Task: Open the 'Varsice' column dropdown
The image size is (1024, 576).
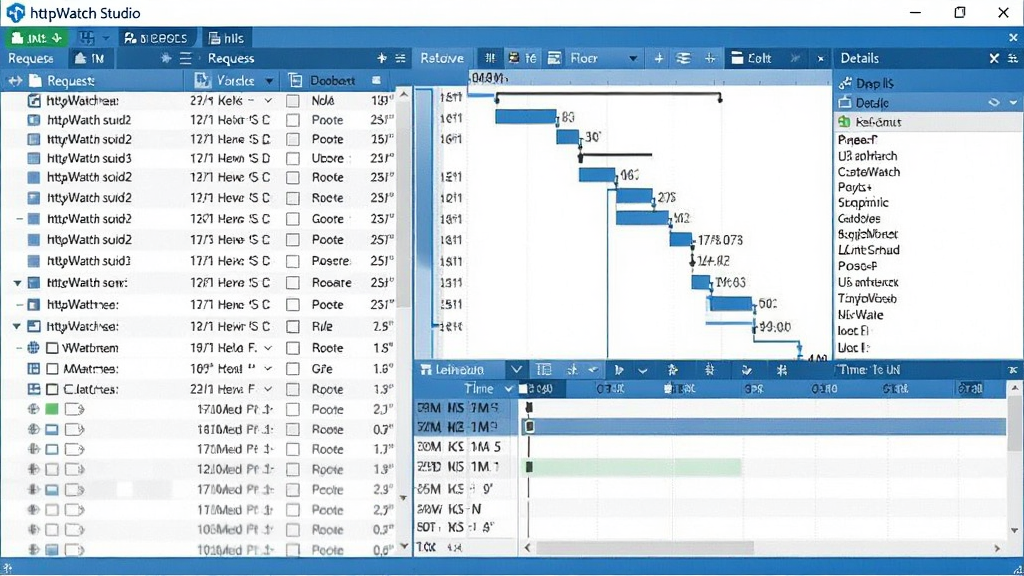Action: coord(269,81)
